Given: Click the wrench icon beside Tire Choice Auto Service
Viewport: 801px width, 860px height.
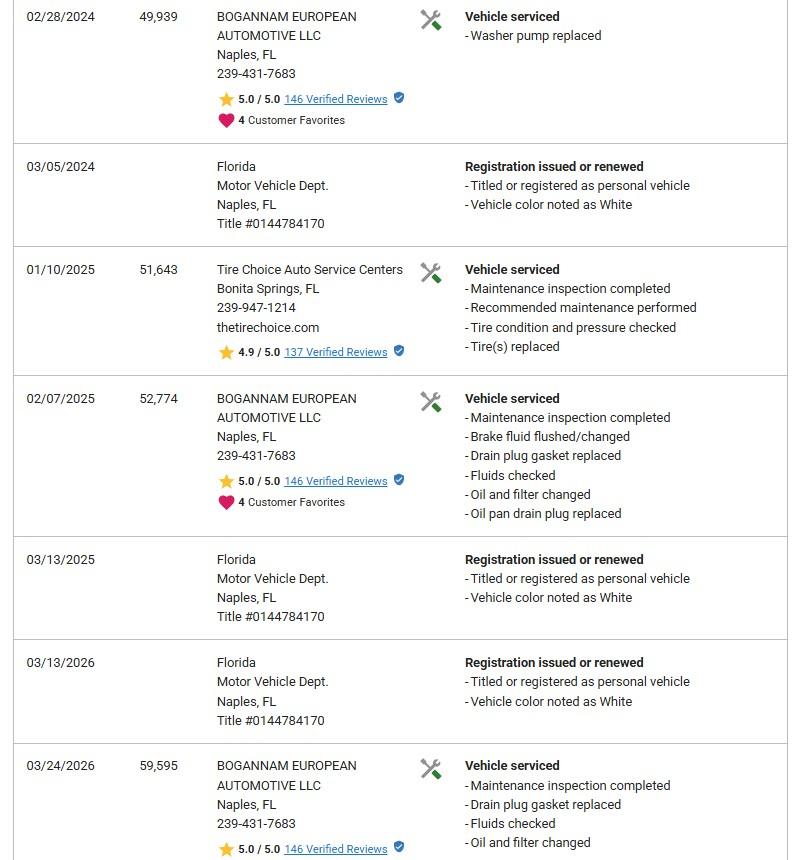Looking at the screenshot, I should tap(431, 273).
